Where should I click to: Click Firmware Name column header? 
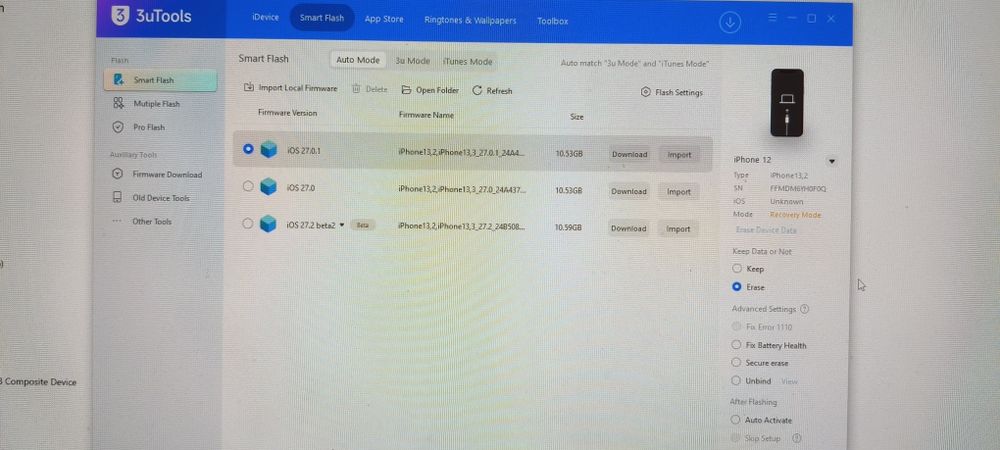(427, 115)
